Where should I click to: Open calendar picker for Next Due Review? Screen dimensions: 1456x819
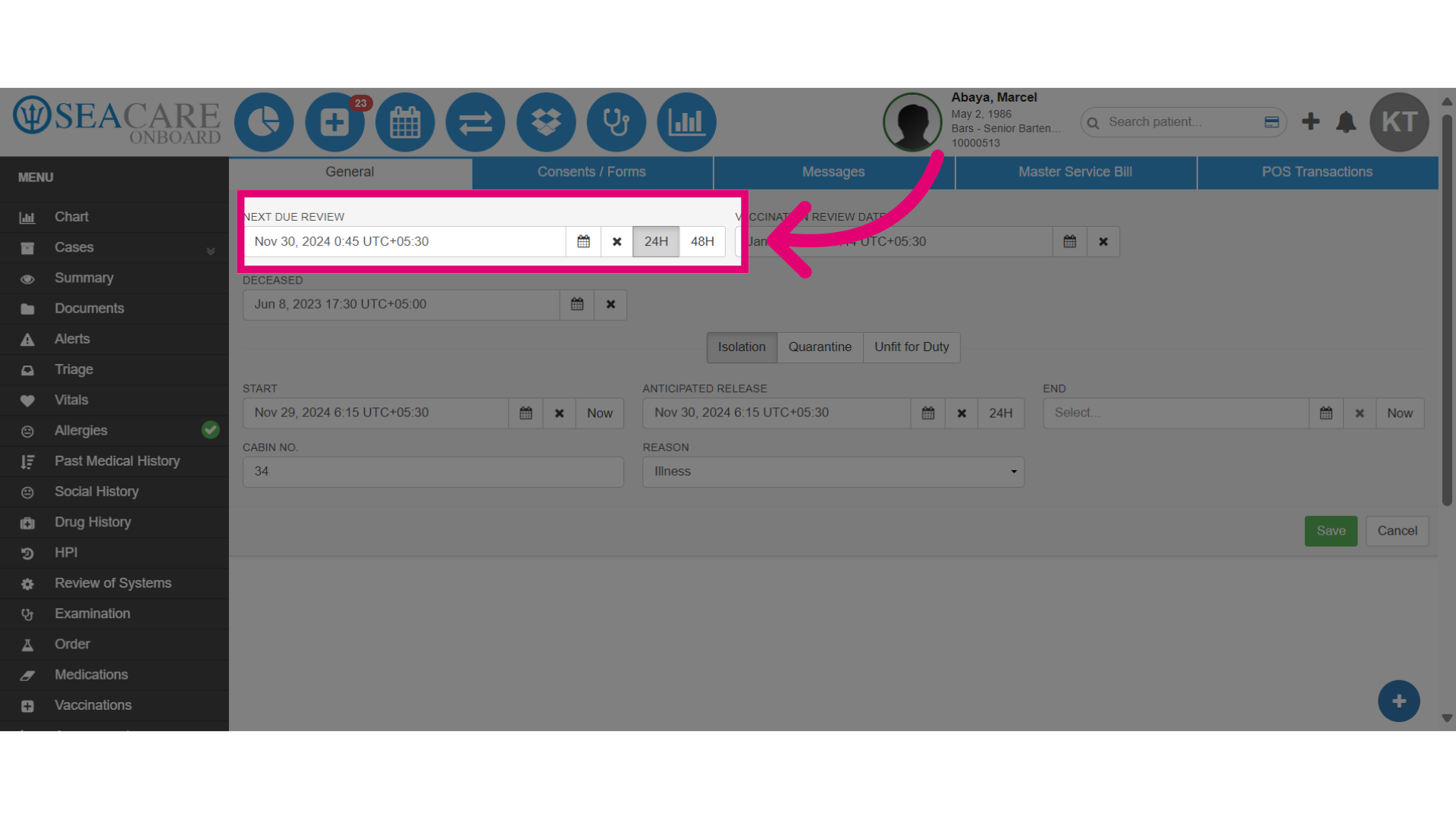pyautogui.click(x=583, y=242)
